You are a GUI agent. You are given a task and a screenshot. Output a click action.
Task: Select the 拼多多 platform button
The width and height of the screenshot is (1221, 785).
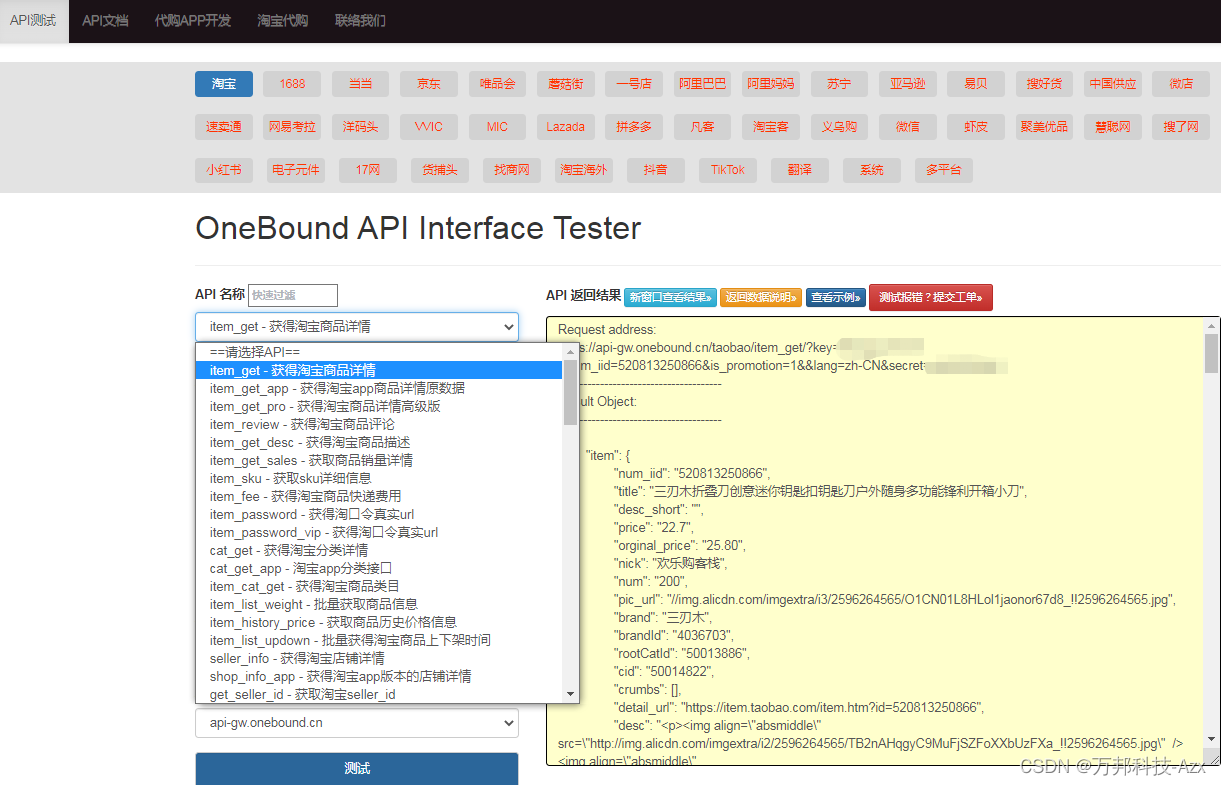click(634, 127)
